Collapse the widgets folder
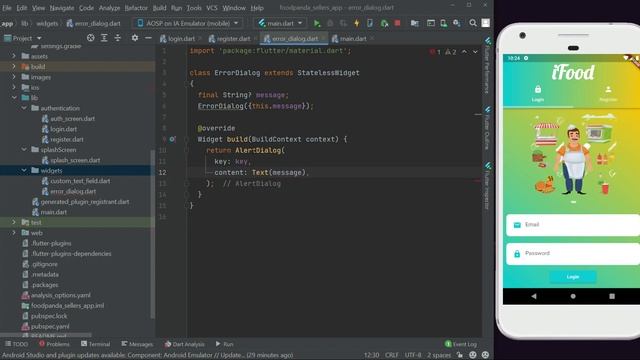This screenshot has height=360, width=640. [x=24, y=170]
